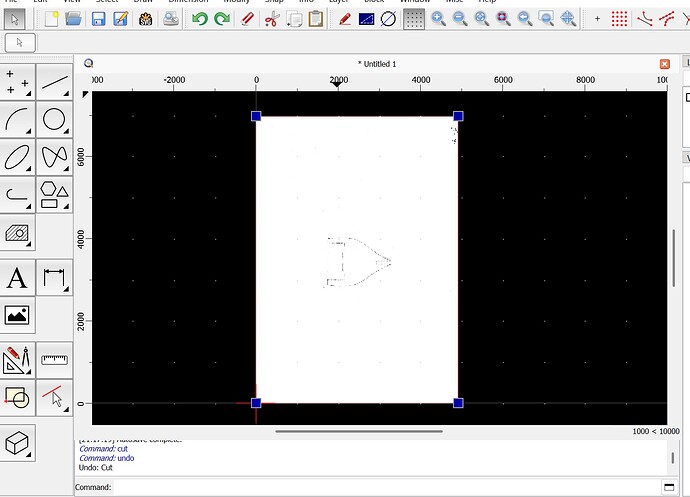Save the current drawing
Image resolution: width=690 pixels, height=497 pixels.
point(98,19)
